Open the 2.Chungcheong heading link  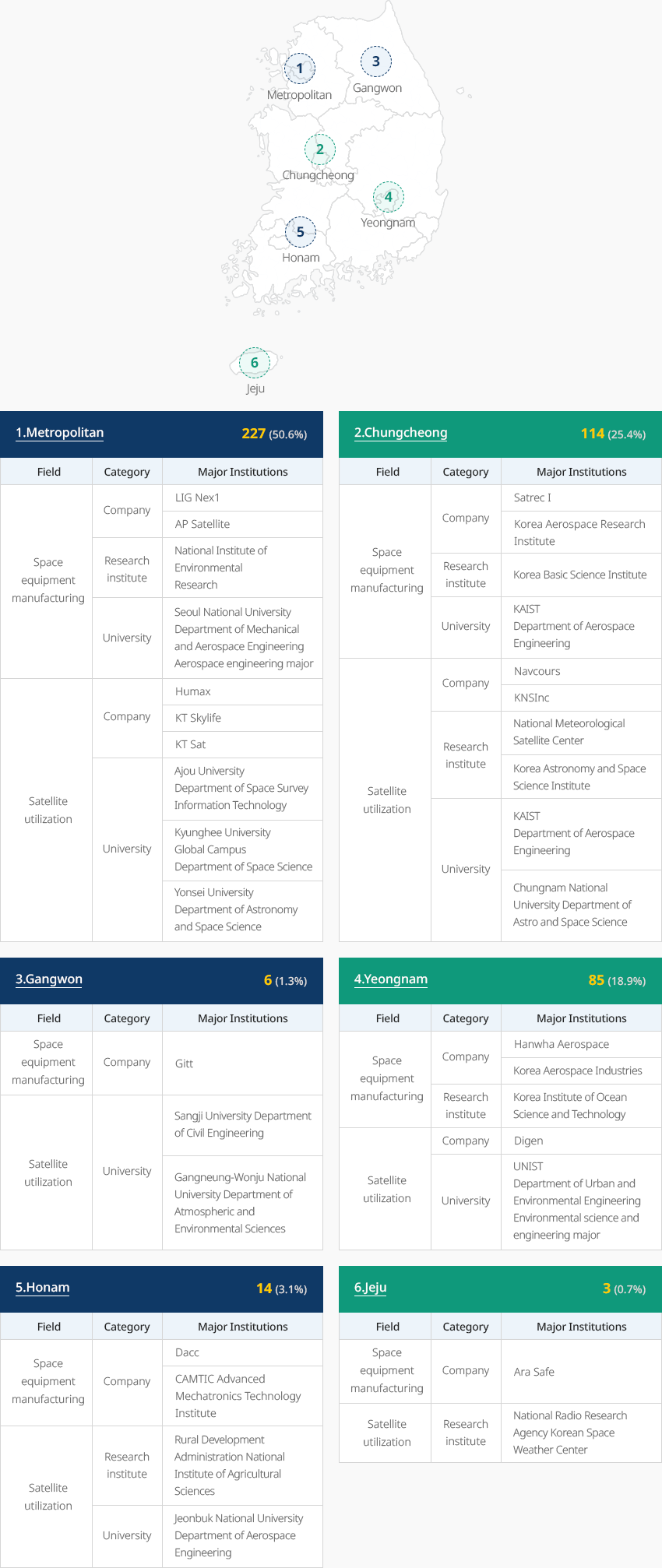[x=400, y=433]
